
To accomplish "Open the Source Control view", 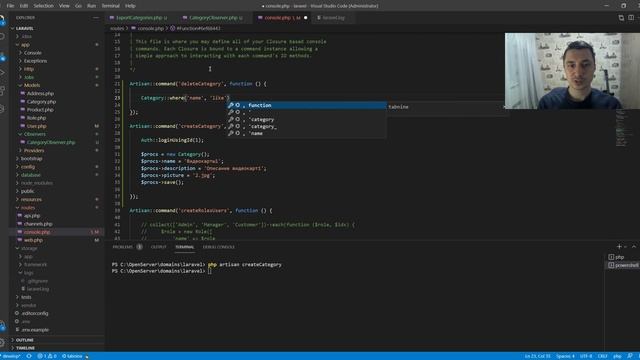I will click(2, 56).
